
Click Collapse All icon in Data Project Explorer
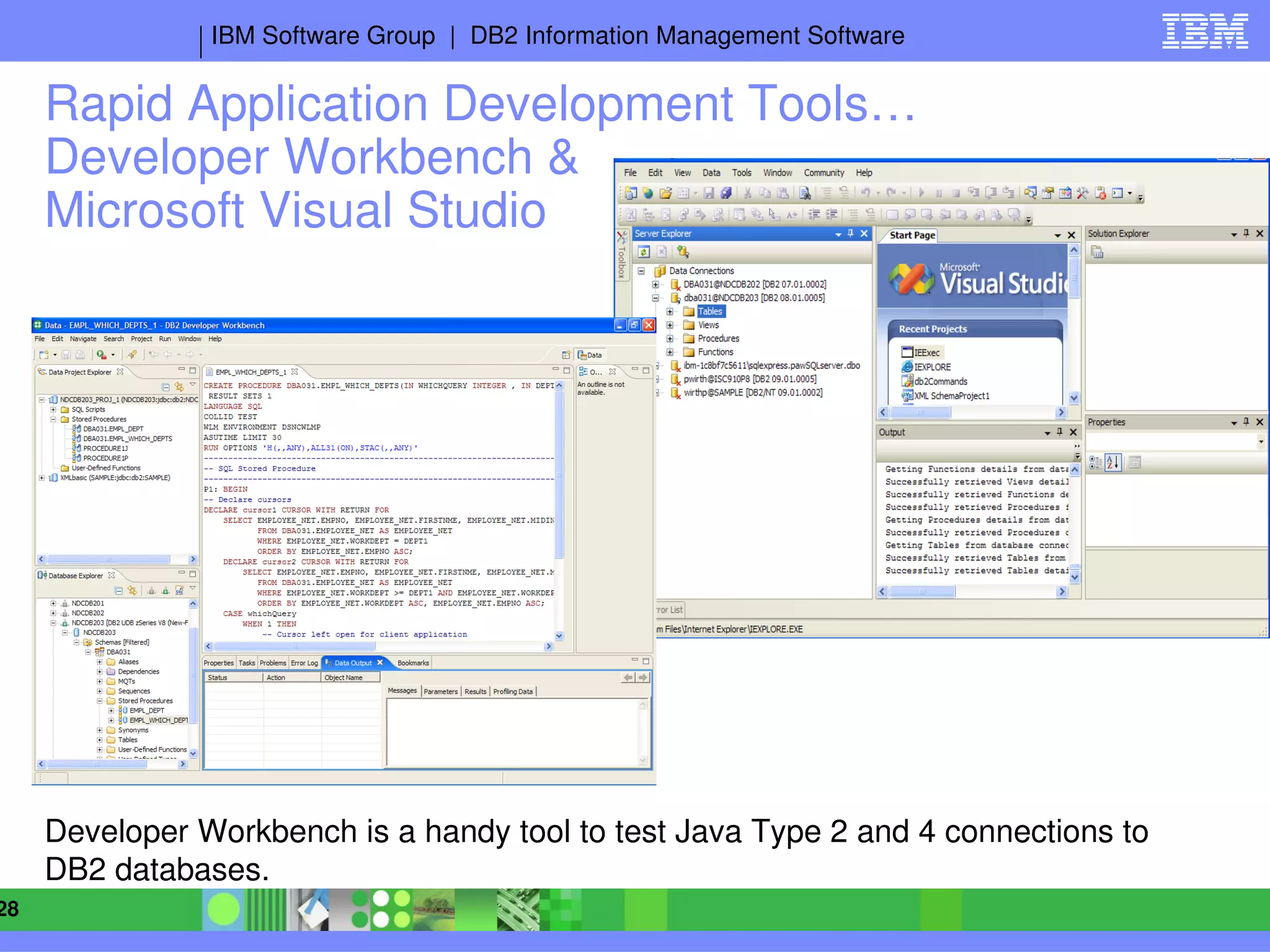tap(166, 387)
